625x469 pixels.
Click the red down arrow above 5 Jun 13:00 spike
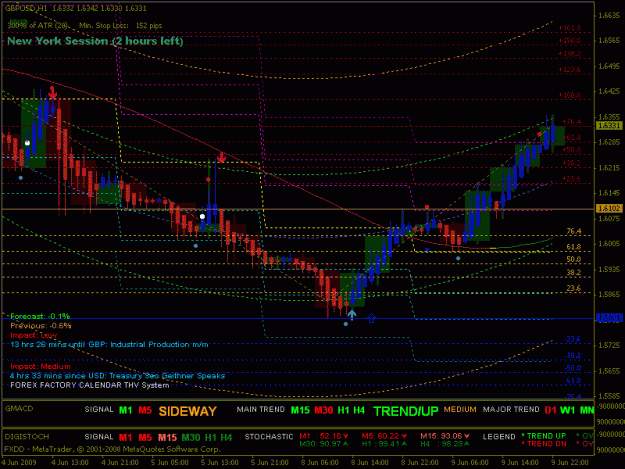pos(221,157)
